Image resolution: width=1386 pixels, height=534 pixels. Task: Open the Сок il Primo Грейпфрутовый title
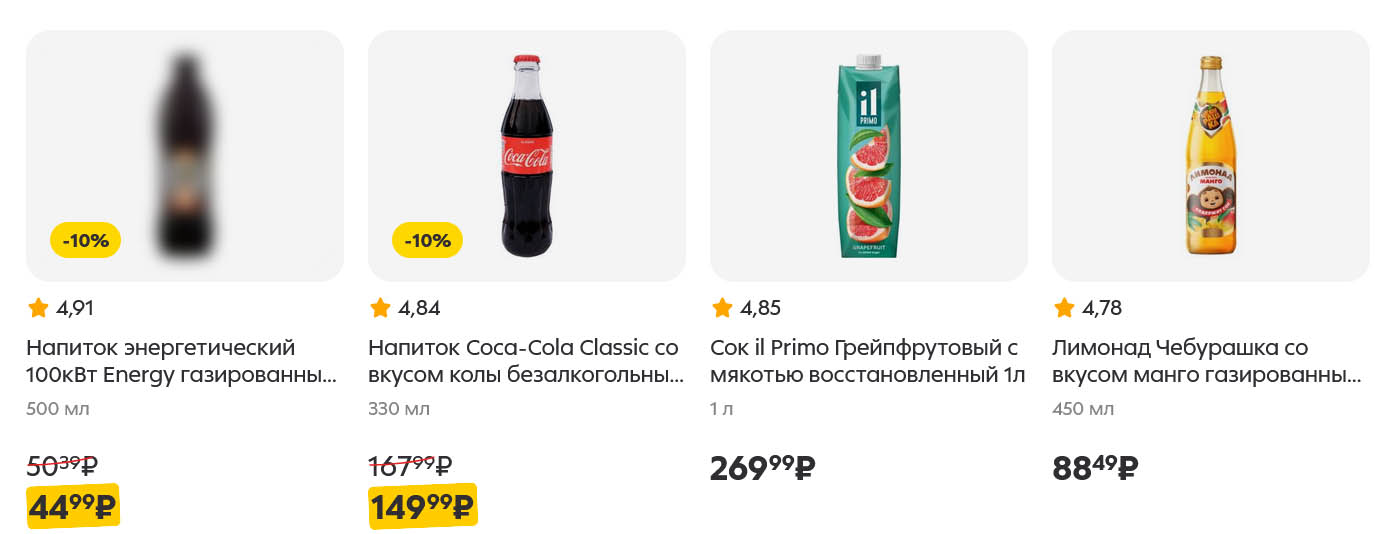(x=867, y=362)
